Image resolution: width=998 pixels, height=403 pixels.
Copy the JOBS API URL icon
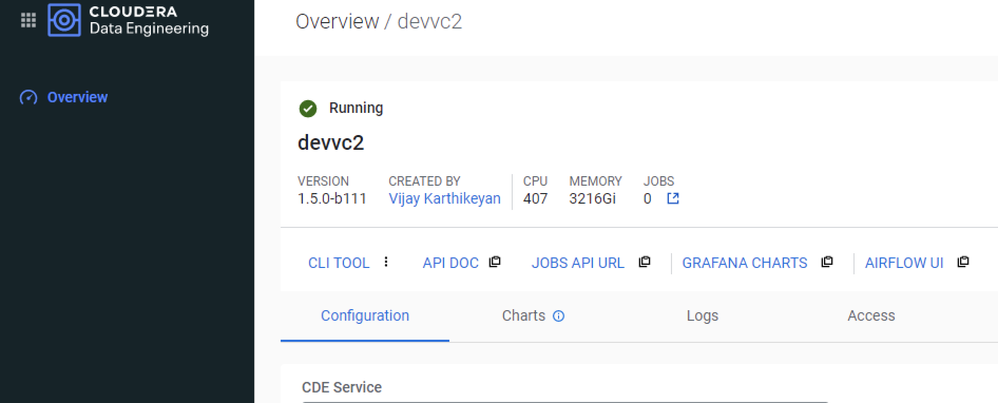(x=645, y=262)
